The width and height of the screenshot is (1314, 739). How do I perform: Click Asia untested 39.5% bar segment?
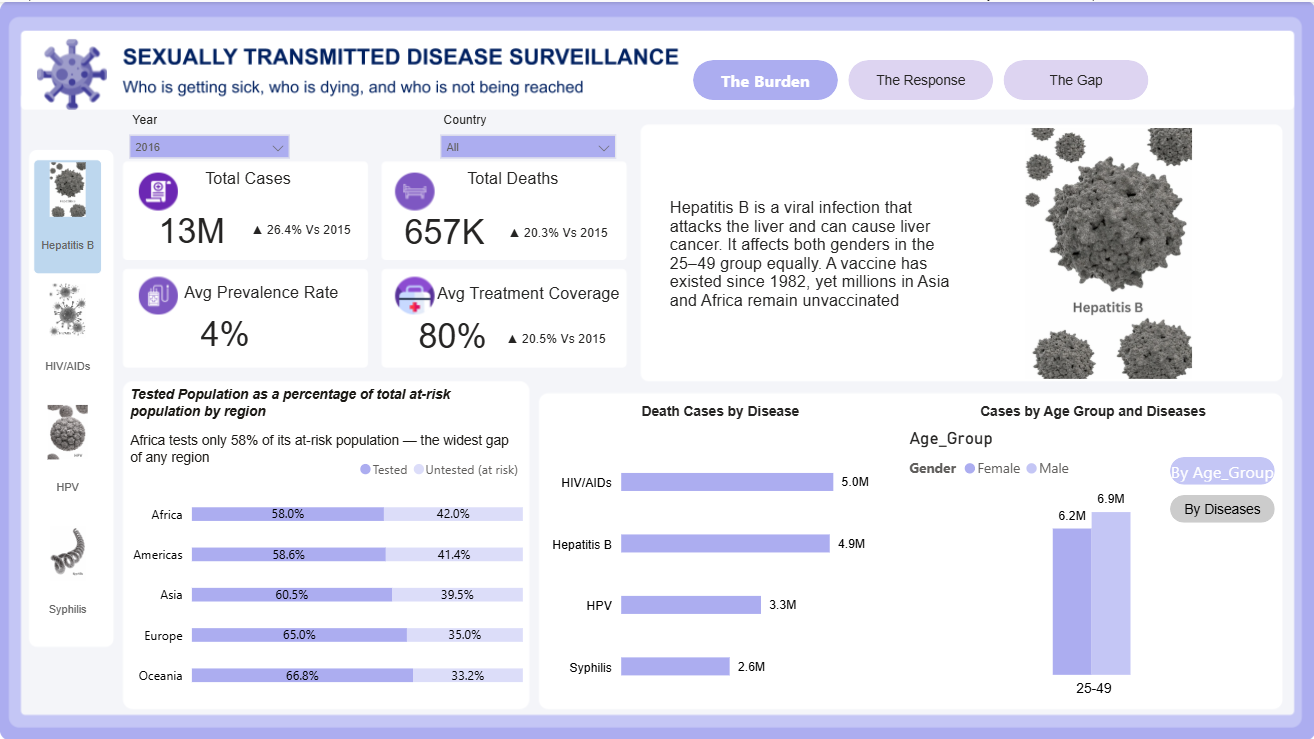457,594
